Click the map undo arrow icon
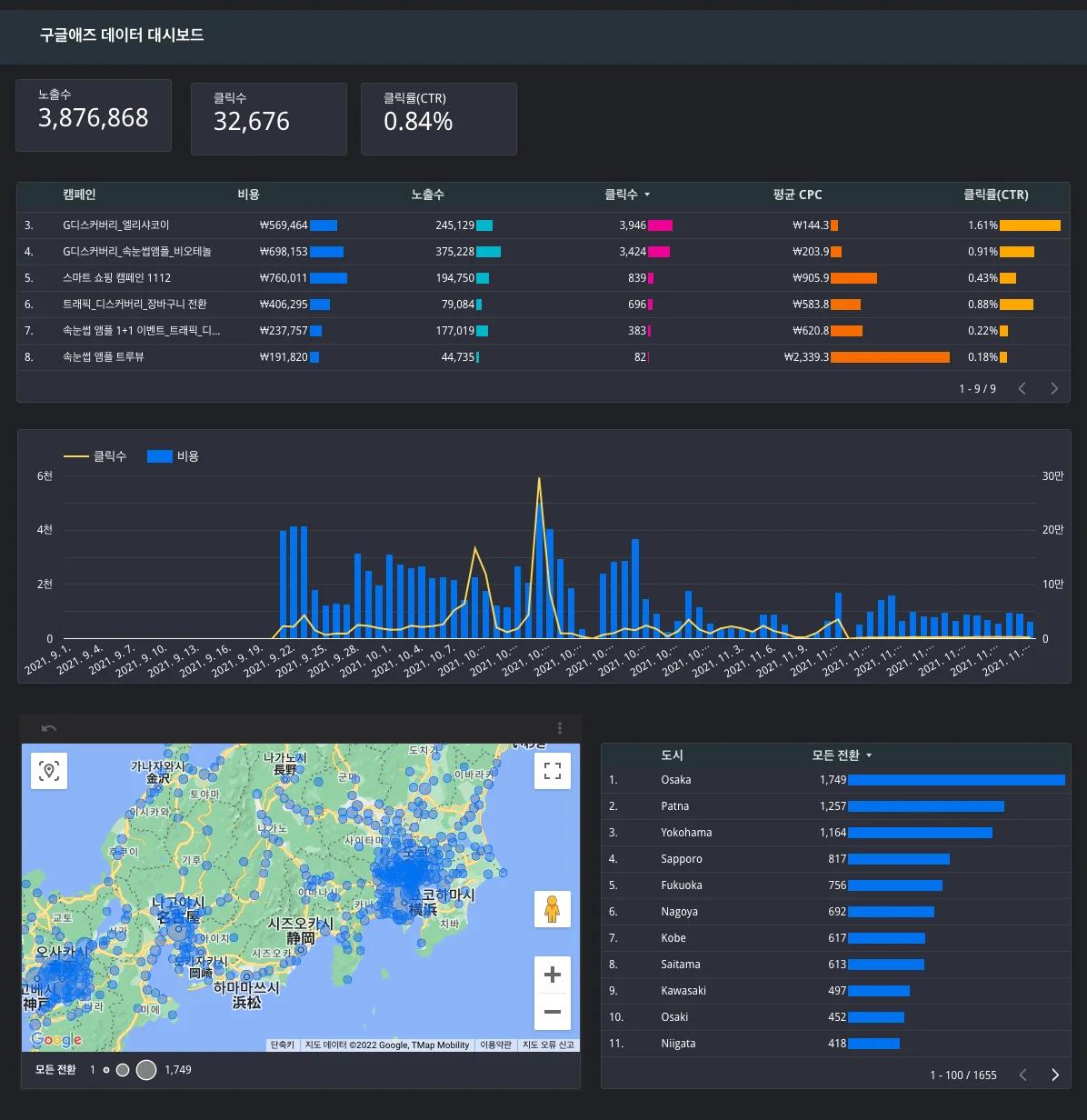 [x=49, y=728]
